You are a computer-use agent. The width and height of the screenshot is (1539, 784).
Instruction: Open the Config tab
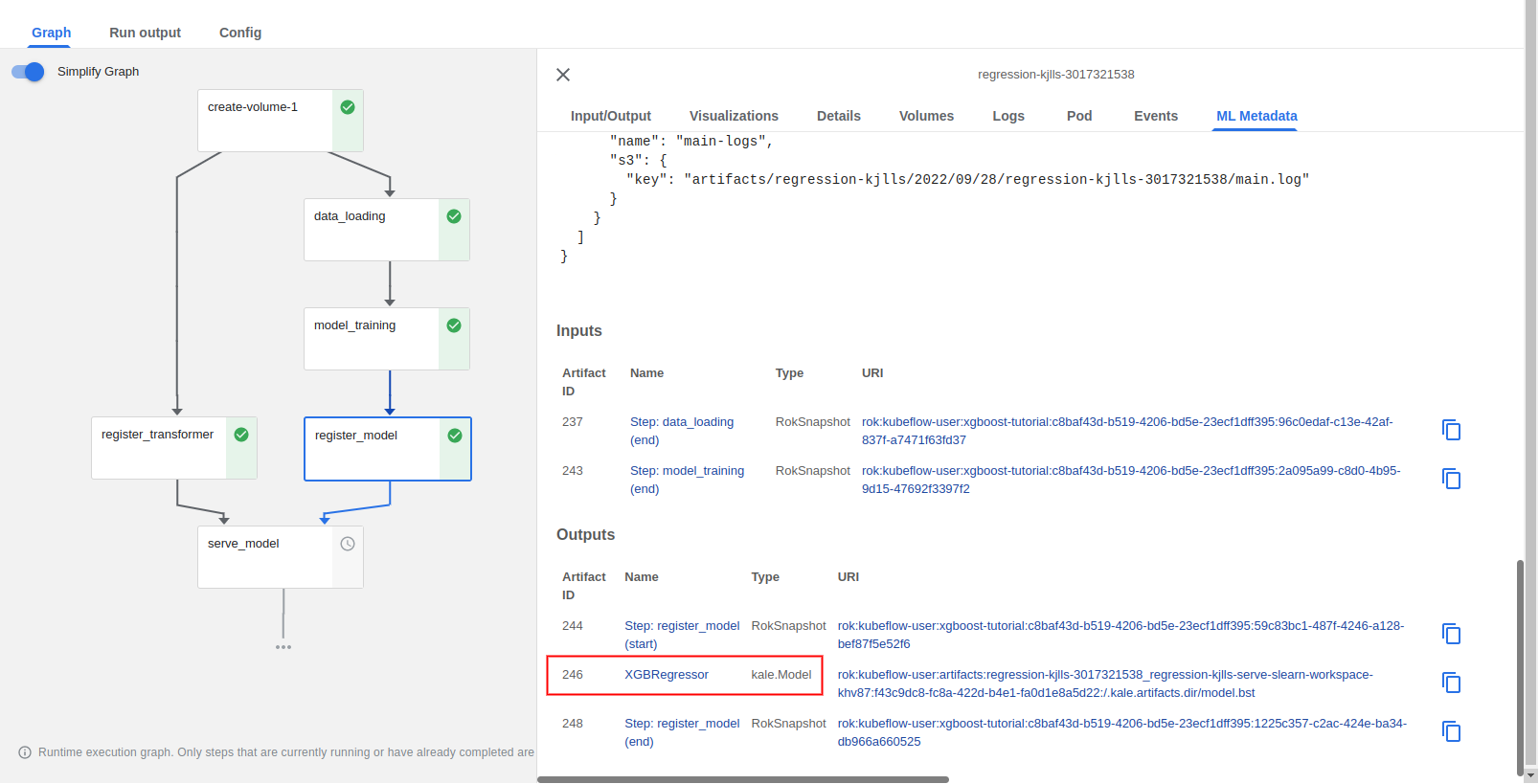[x=240, y=33]
